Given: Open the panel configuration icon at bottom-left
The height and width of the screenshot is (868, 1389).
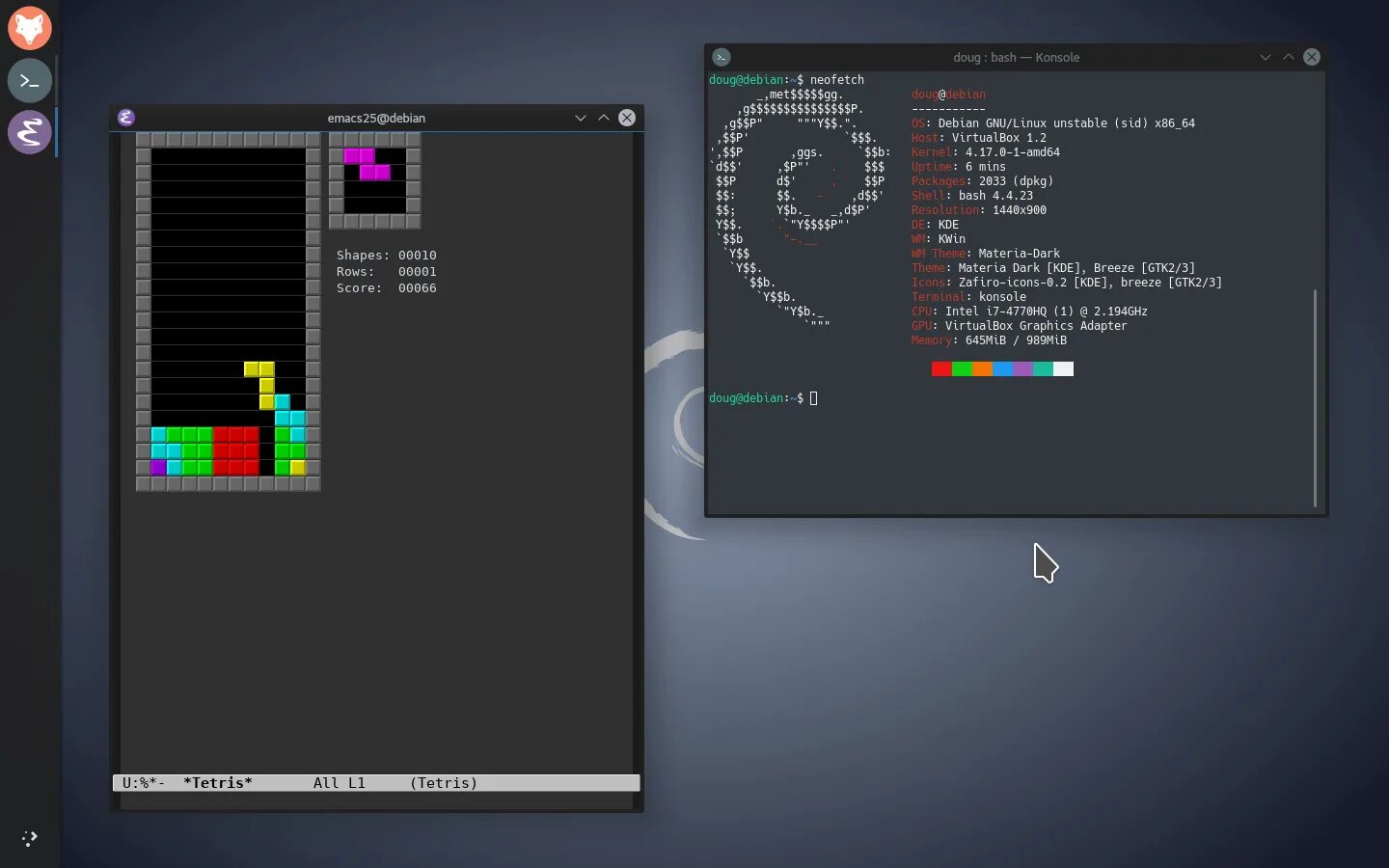Looking at the screenshot, I should click(29, 838).
